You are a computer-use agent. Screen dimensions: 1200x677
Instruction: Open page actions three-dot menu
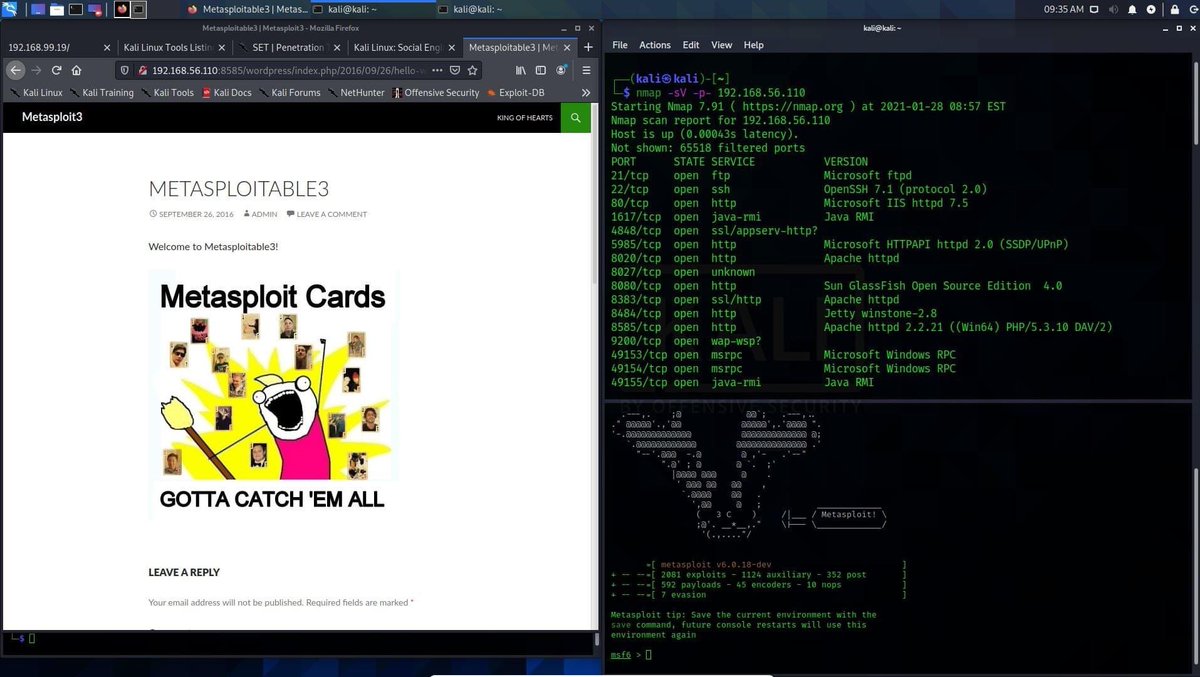pyautogui.click(x=437, y=70)
